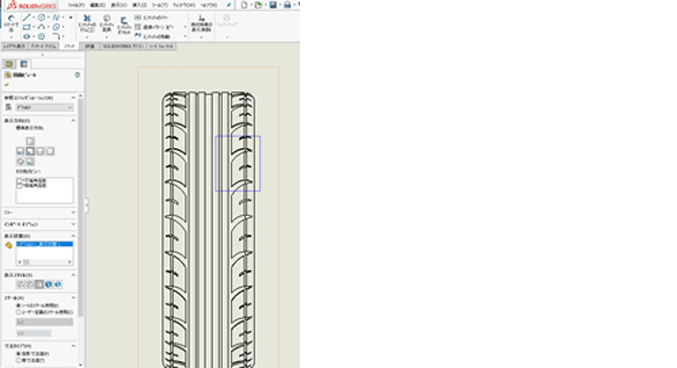
Task: Click the display state list horizontal scrollbar
Action: 44,262
